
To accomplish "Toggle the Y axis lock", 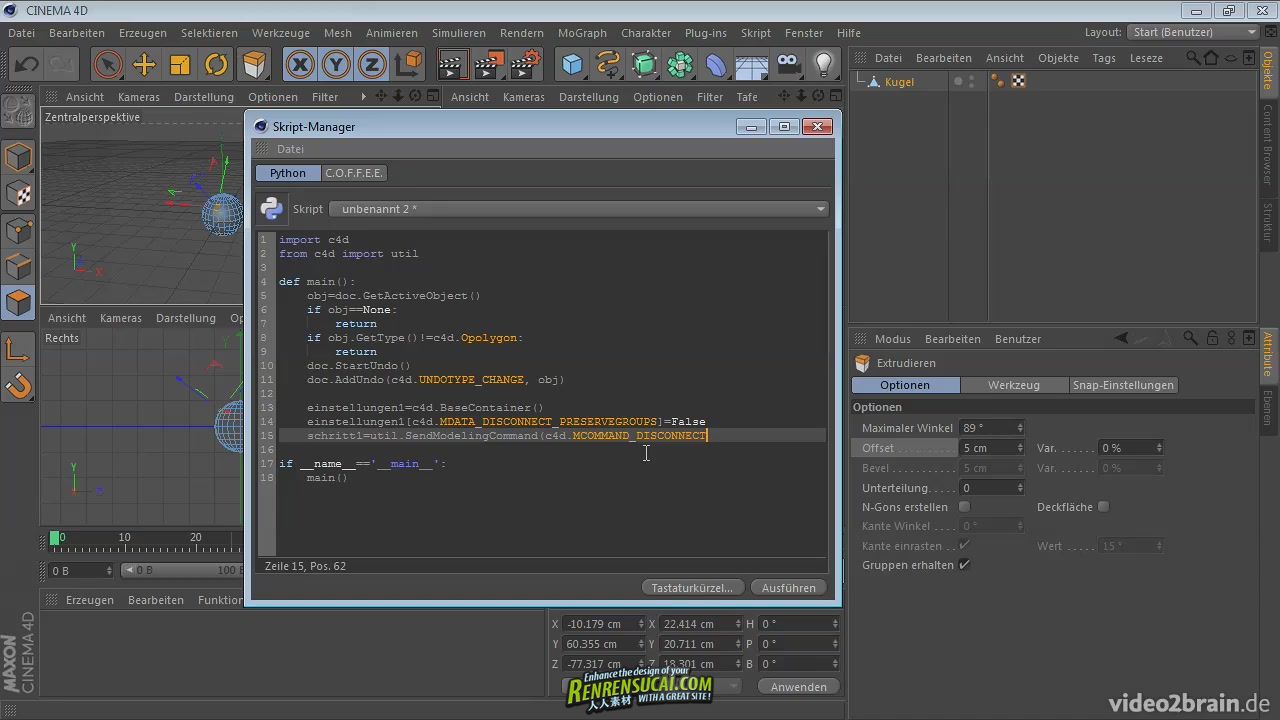I will (x=336, y=65).
